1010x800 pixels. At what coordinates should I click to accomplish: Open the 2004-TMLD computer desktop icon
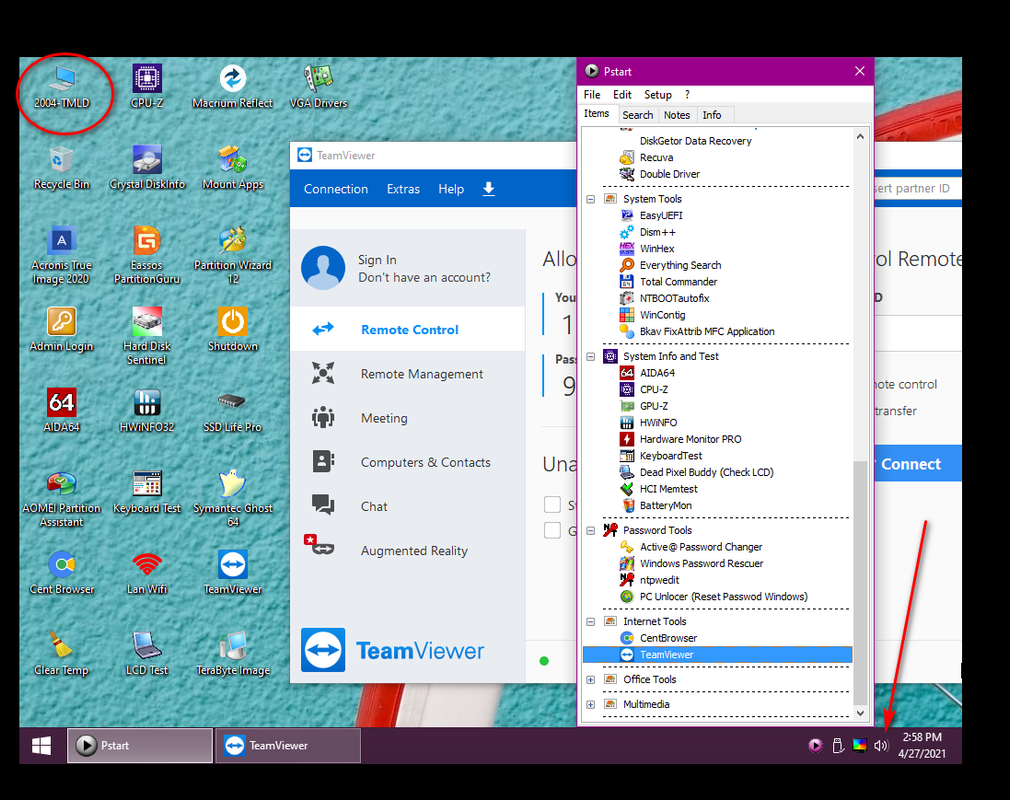62,87
